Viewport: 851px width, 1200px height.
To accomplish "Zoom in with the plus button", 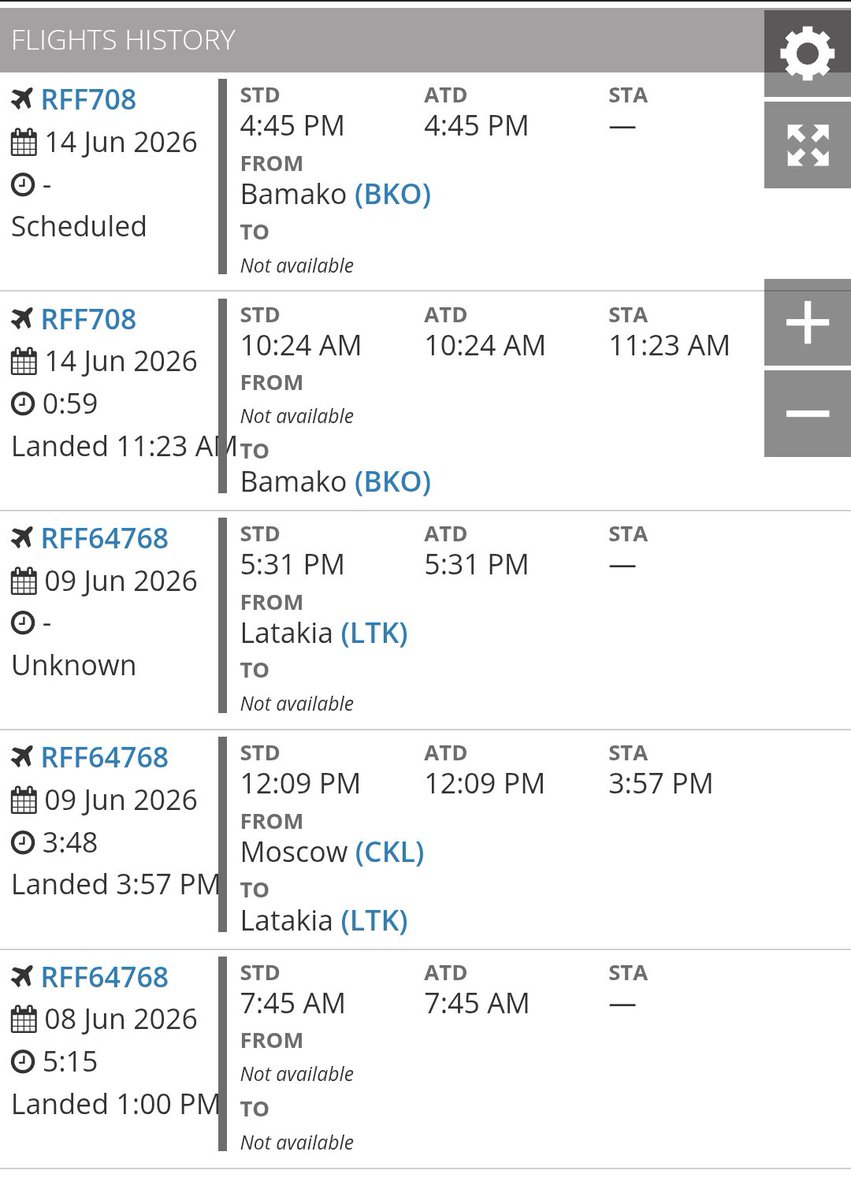I will pyautogui.click(x=807, y=323).
